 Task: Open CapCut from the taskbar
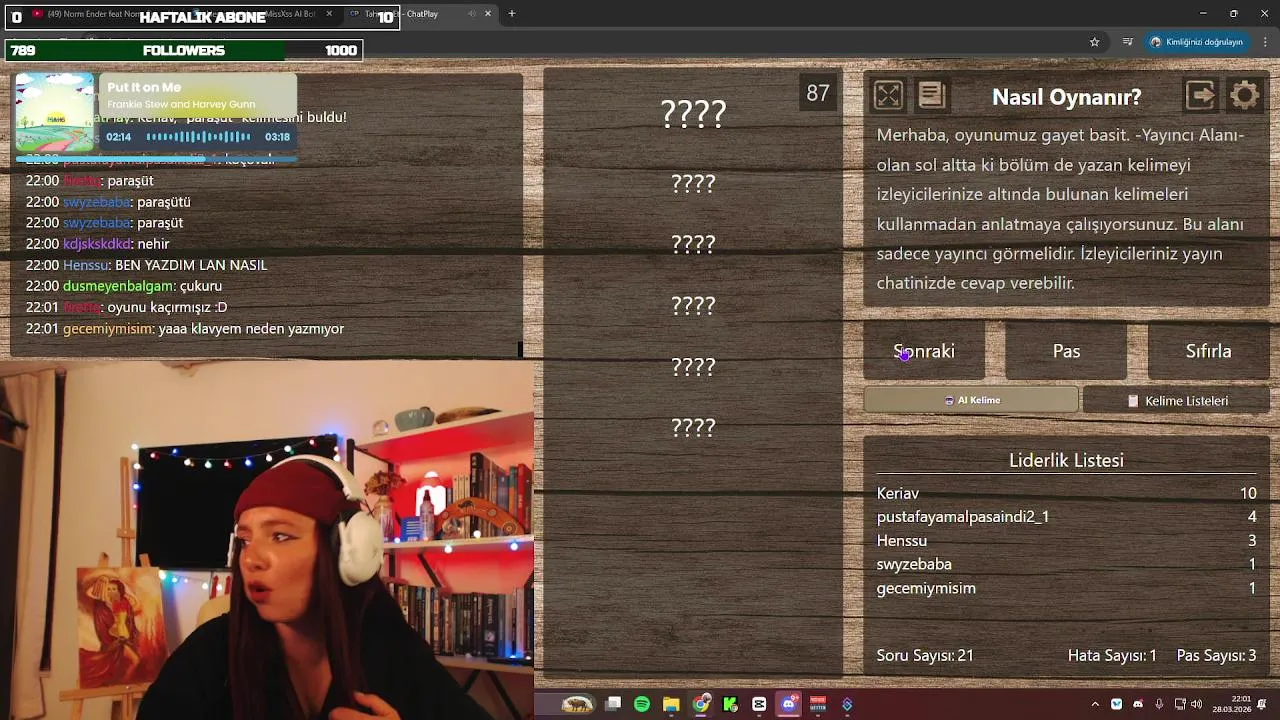759,704
